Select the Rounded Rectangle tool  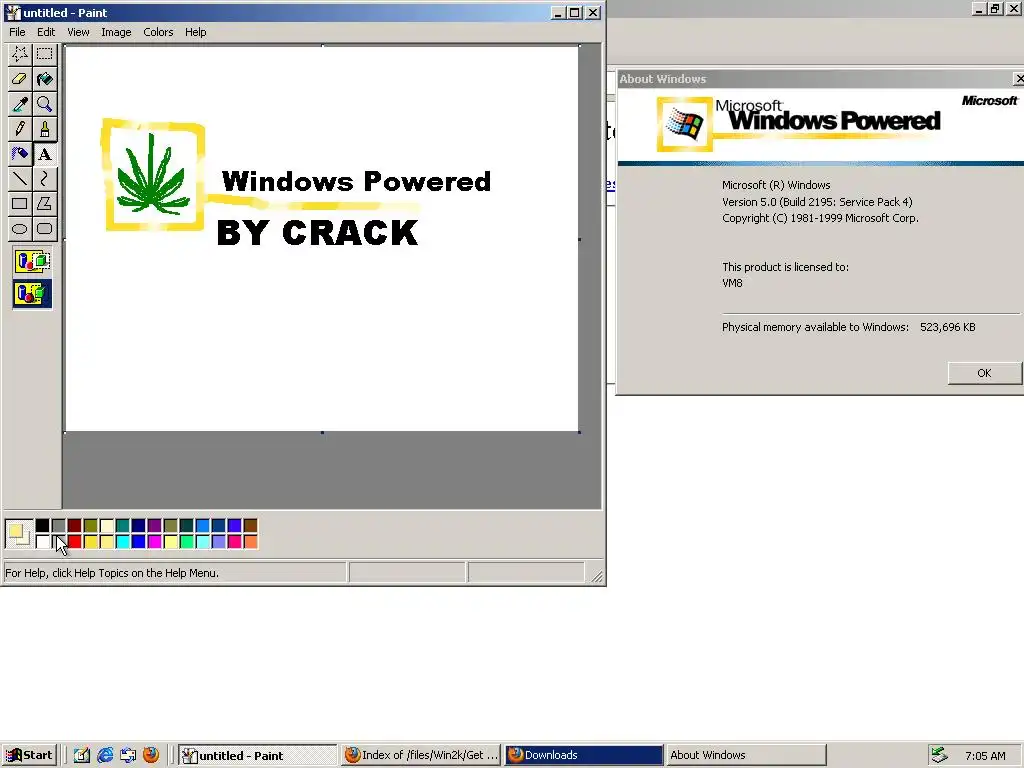(x=44, y=228)
